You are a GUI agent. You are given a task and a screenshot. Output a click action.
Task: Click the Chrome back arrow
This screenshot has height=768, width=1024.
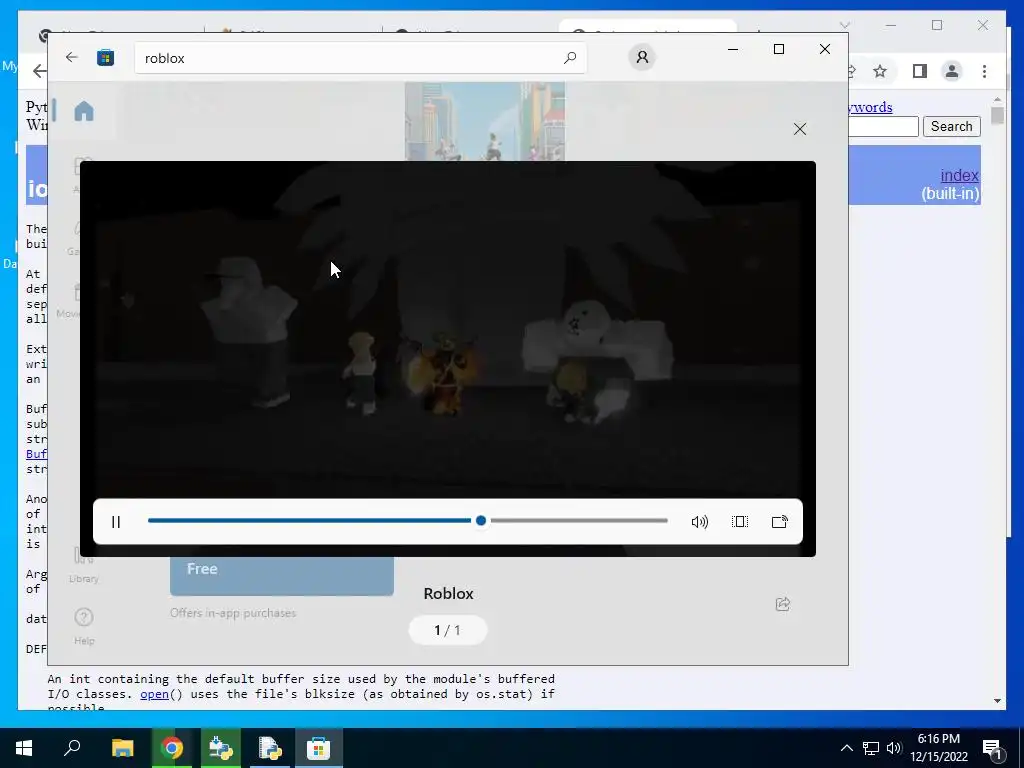[39, 71]
